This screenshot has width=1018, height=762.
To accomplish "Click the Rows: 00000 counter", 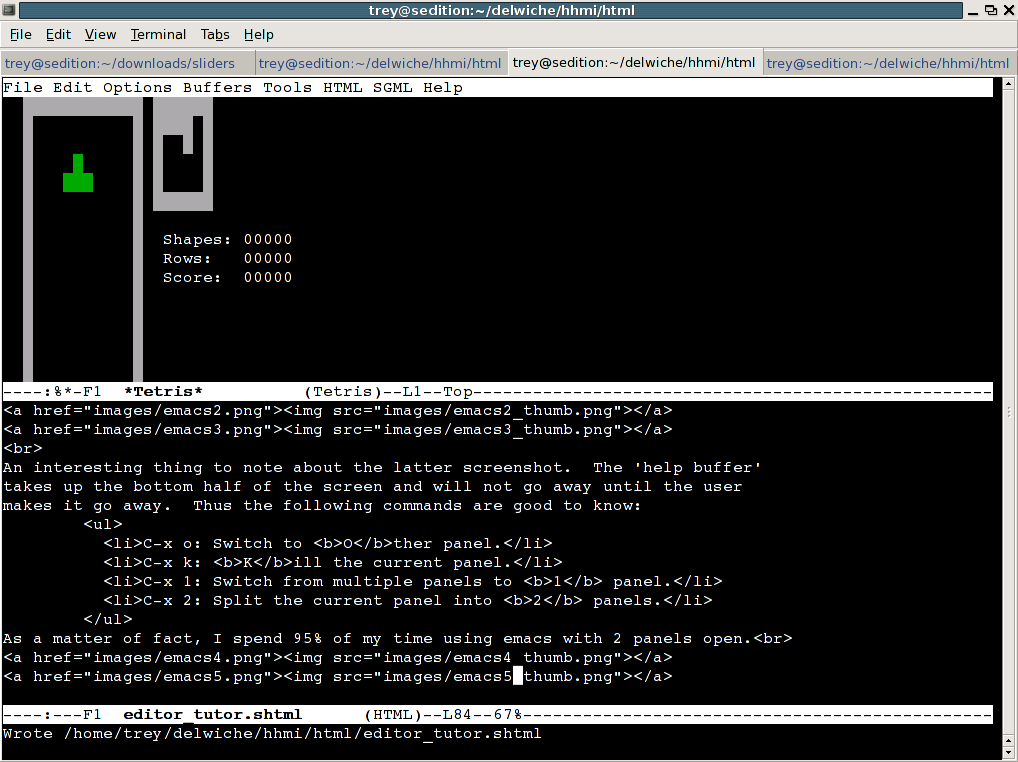I will click(x=227, y=258).
